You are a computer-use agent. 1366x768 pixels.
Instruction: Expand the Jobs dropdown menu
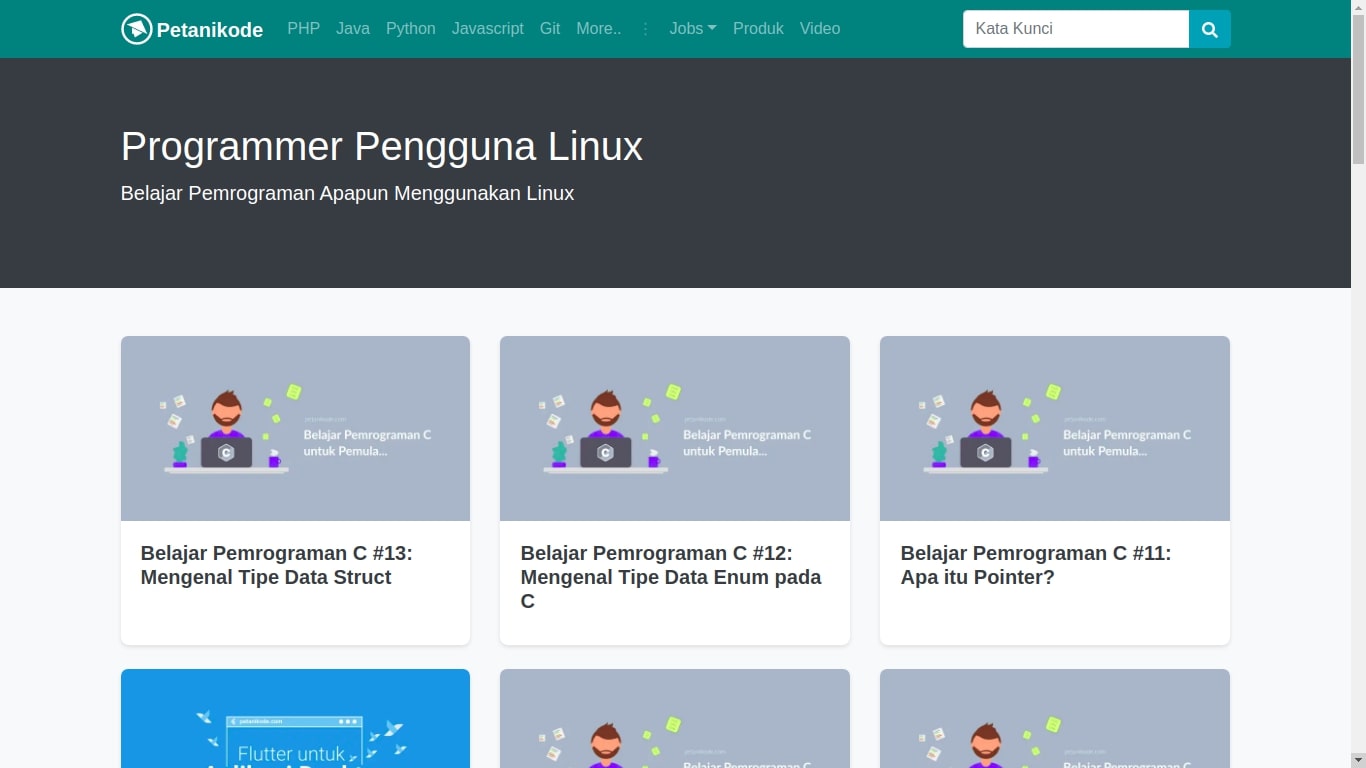[693, 29]
